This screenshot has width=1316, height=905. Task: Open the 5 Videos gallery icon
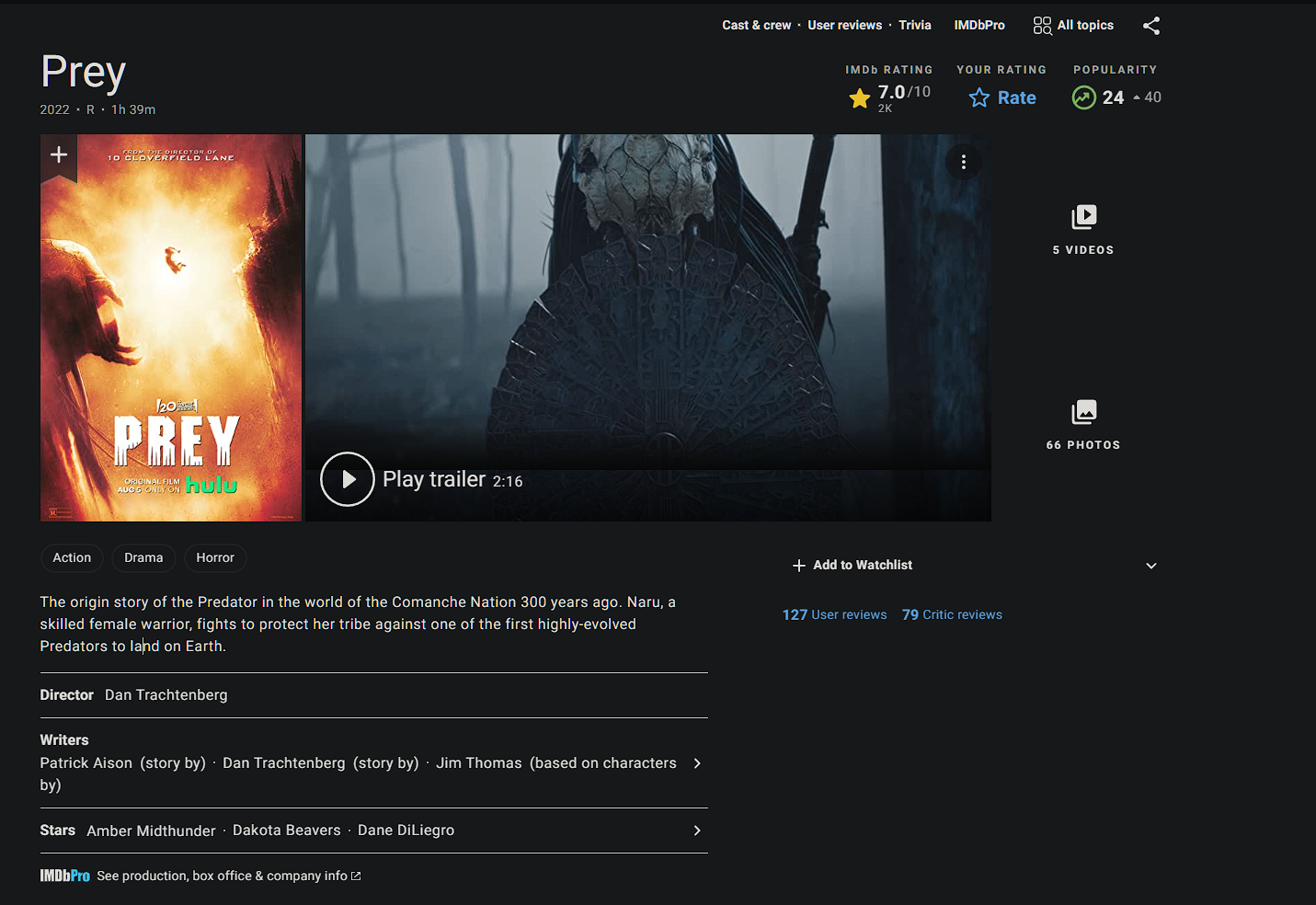(x=1084, y=217)
